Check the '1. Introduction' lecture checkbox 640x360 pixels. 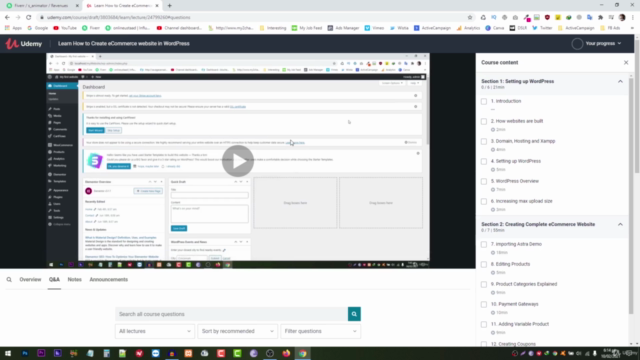484,101
